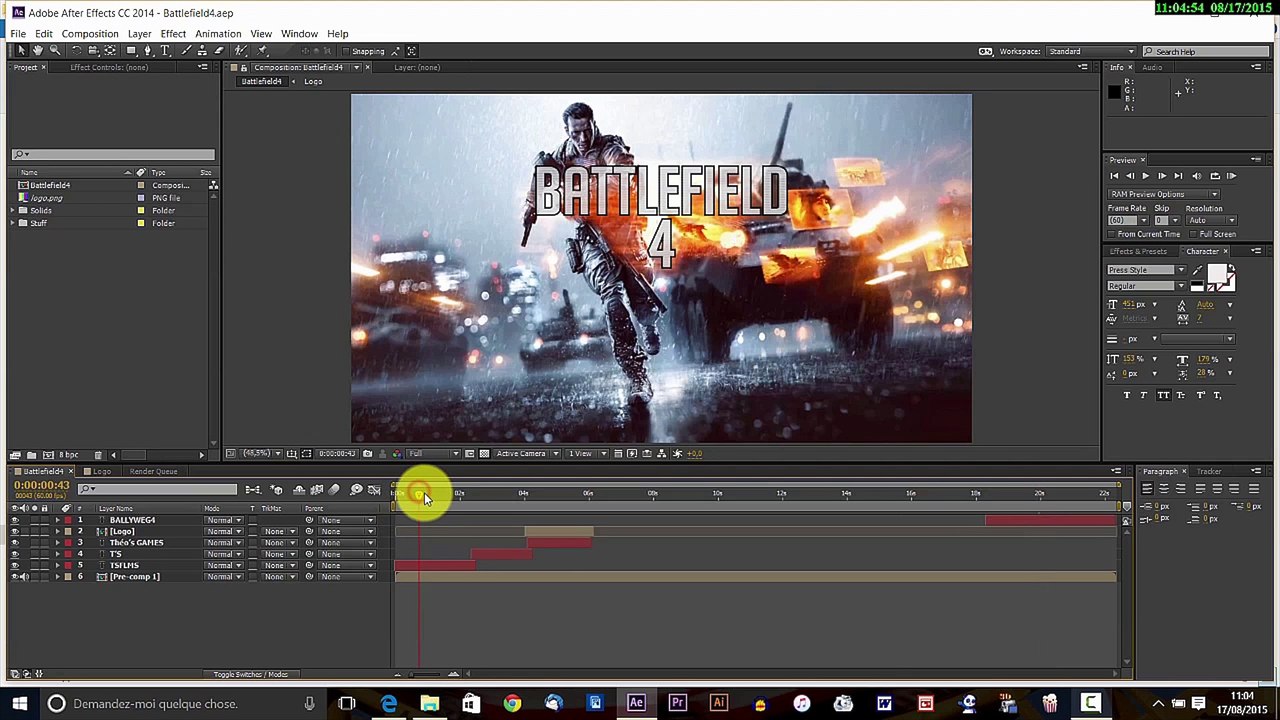Select the Zoom magnifier tool
Screen dimensions: 1280x720
[55, 51]
